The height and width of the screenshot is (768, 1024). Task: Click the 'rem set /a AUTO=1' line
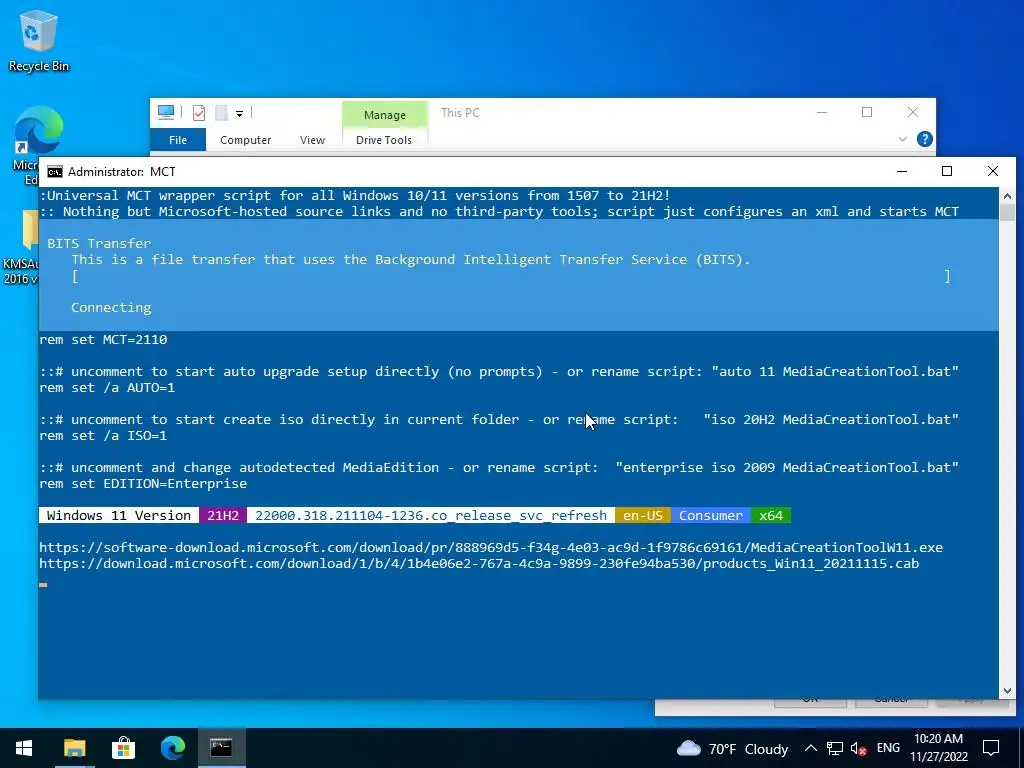click(107, 388)
